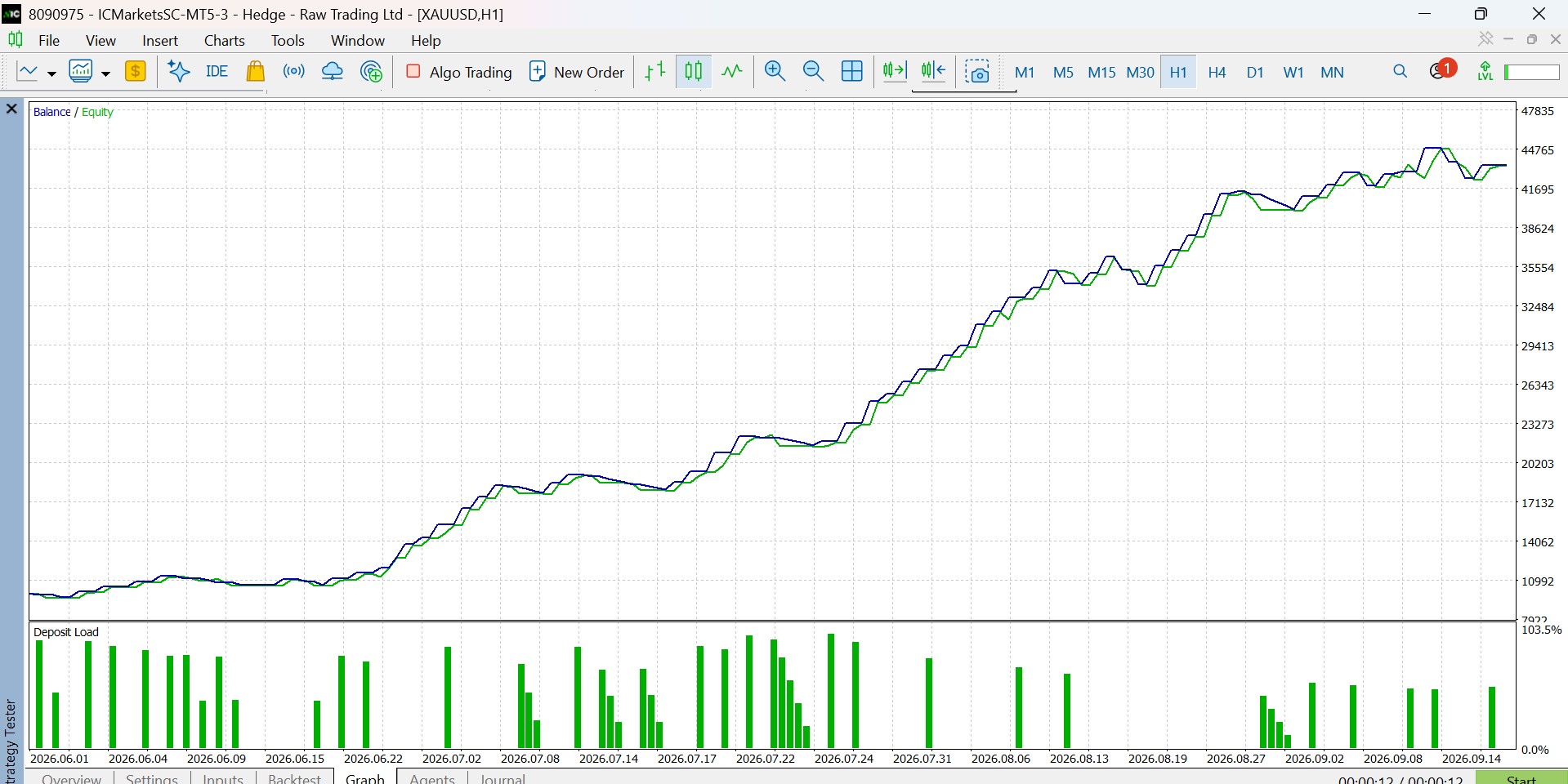Screen dimensions: 1568x784
Task: Switch chart to candlesticks mode
Action: [694, 72]
